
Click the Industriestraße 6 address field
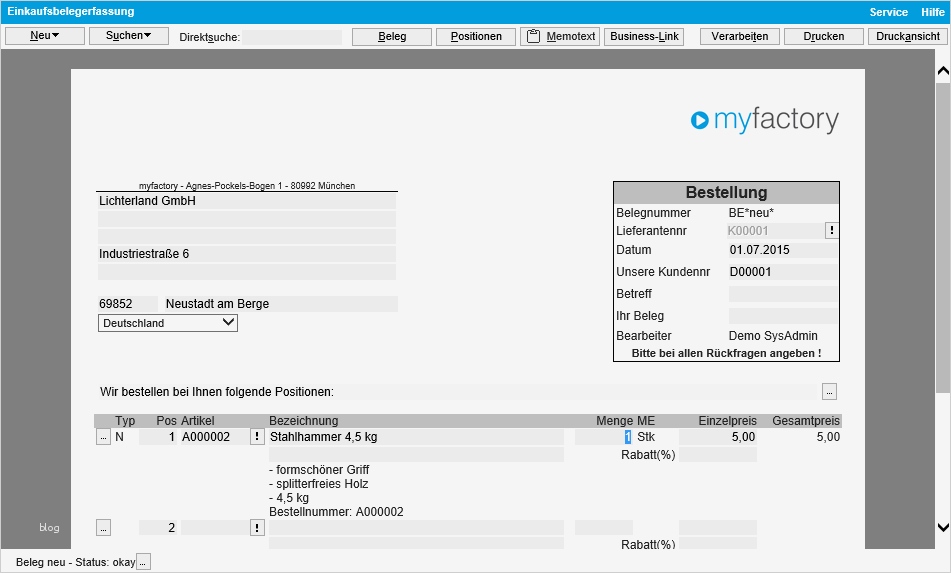247,254
